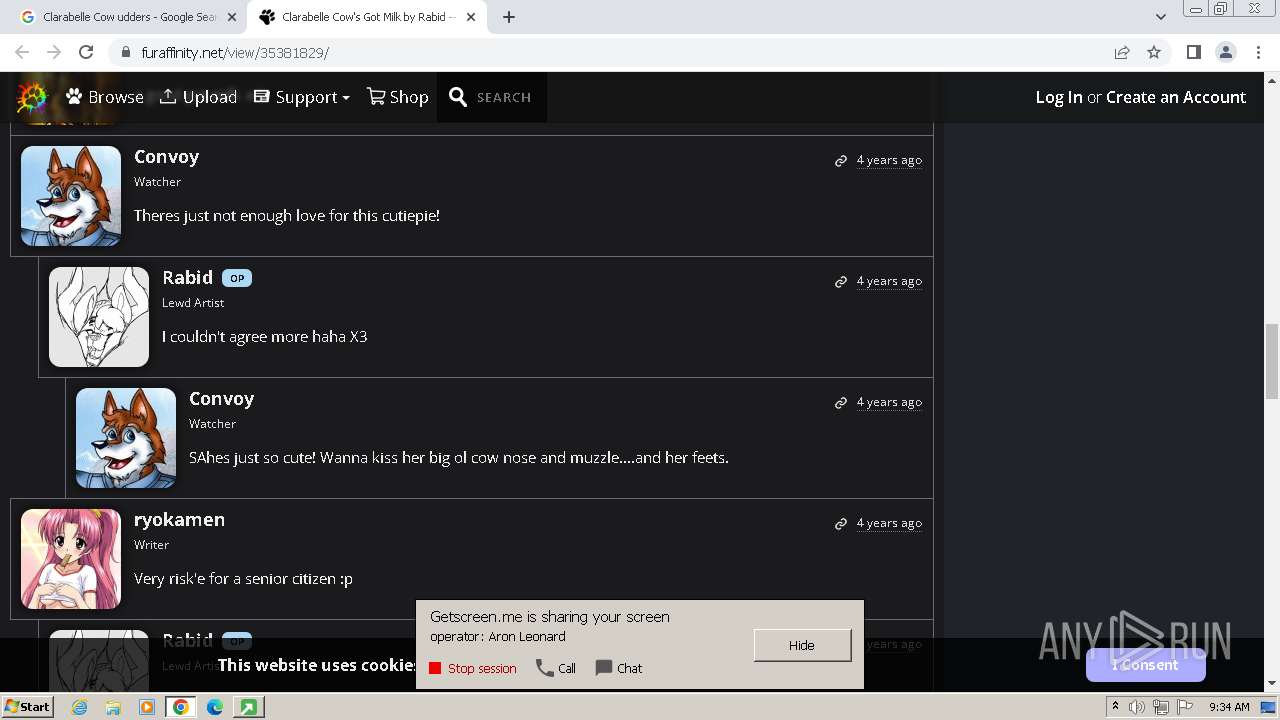Expand the tab search dropdown arrow
1280x720 pixels.
(x=1160, y=17)
